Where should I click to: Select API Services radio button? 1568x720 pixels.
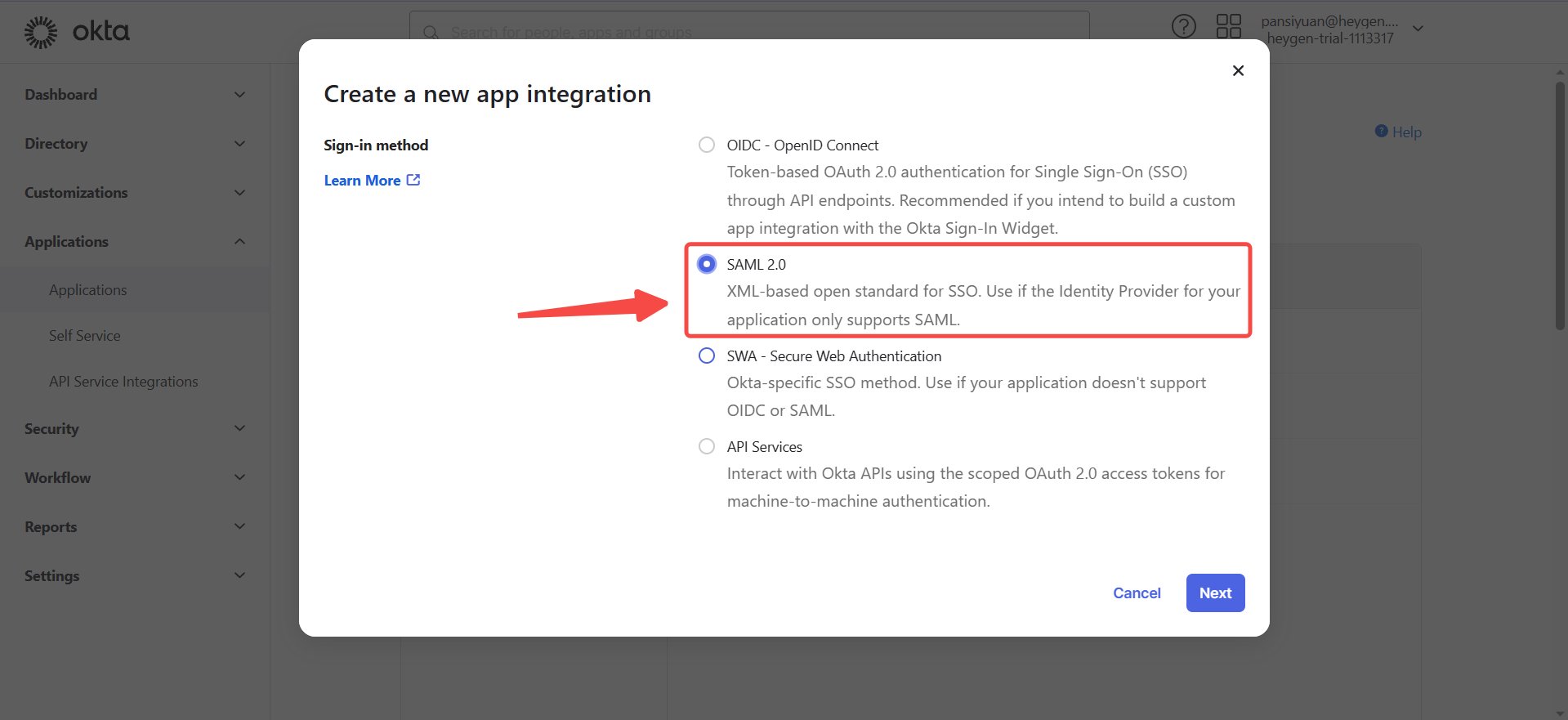click(707, 446)
